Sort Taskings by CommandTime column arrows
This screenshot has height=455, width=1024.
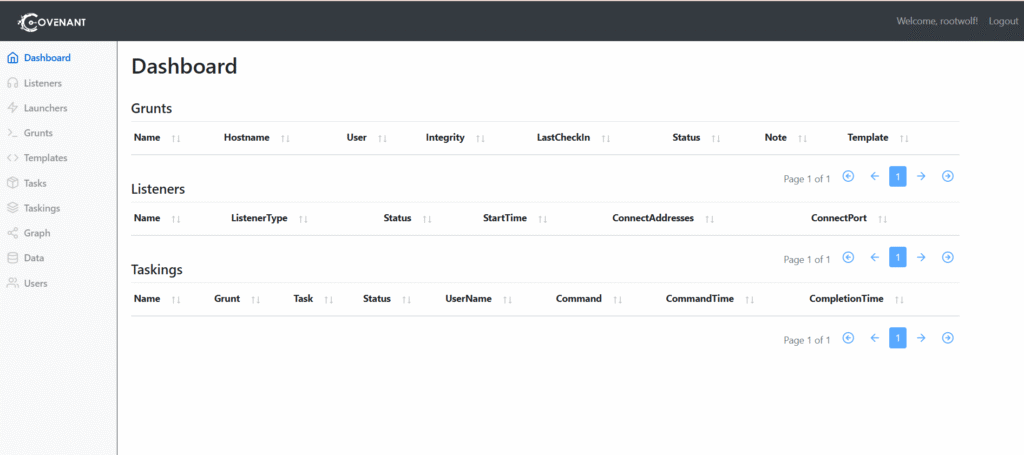(749, 299)
